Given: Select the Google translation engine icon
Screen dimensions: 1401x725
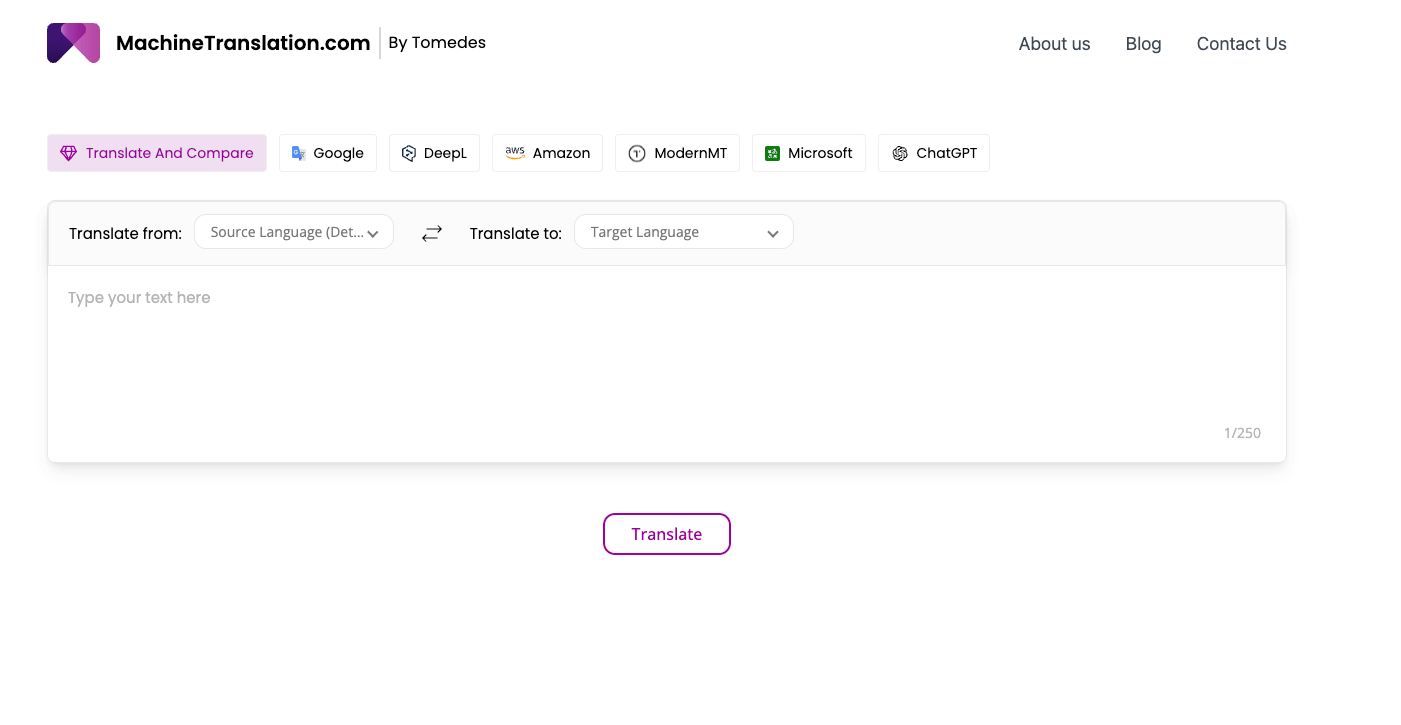Looking at the screenshot, I should click(297, 152).
